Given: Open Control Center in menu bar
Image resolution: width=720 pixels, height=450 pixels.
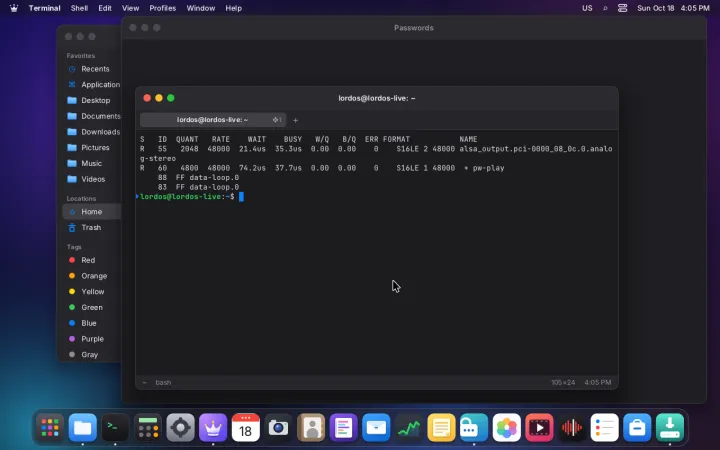Looking at the screenshot, I should [x=623, y=8].
